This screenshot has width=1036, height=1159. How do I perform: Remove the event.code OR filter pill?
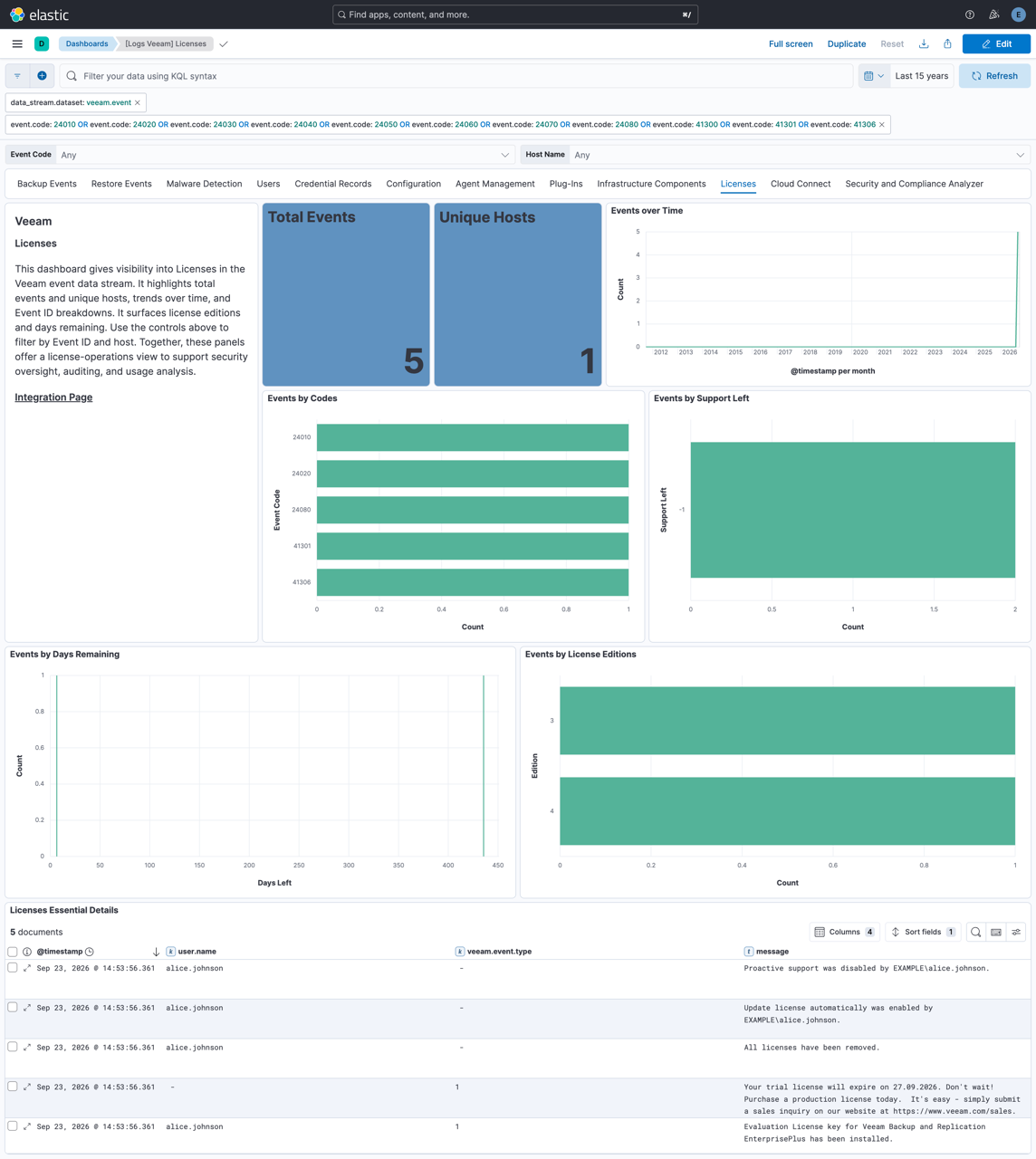pyautogui.click(x=882, y=124)
